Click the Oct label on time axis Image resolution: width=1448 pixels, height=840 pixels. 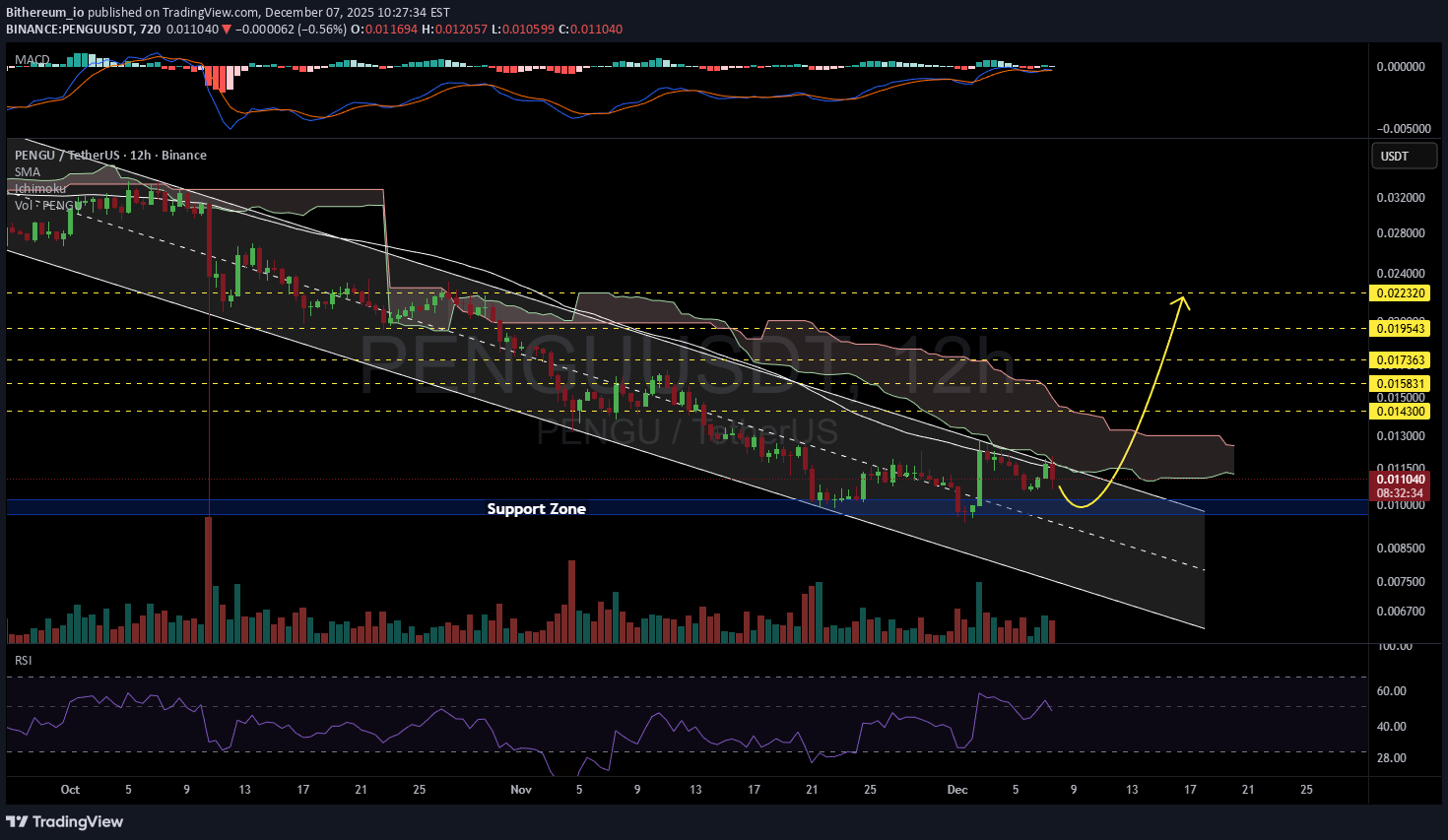tap(70, 790)
